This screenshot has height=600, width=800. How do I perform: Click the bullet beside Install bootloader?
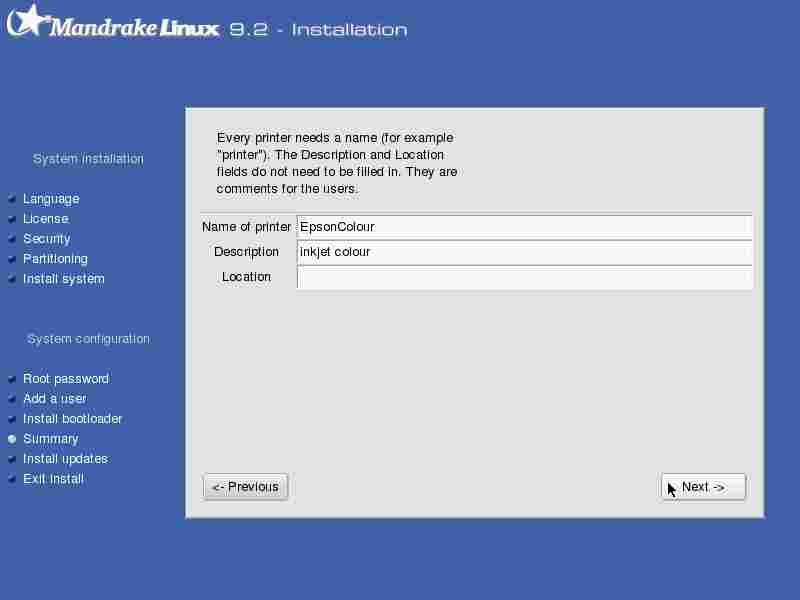click(12, 419)
